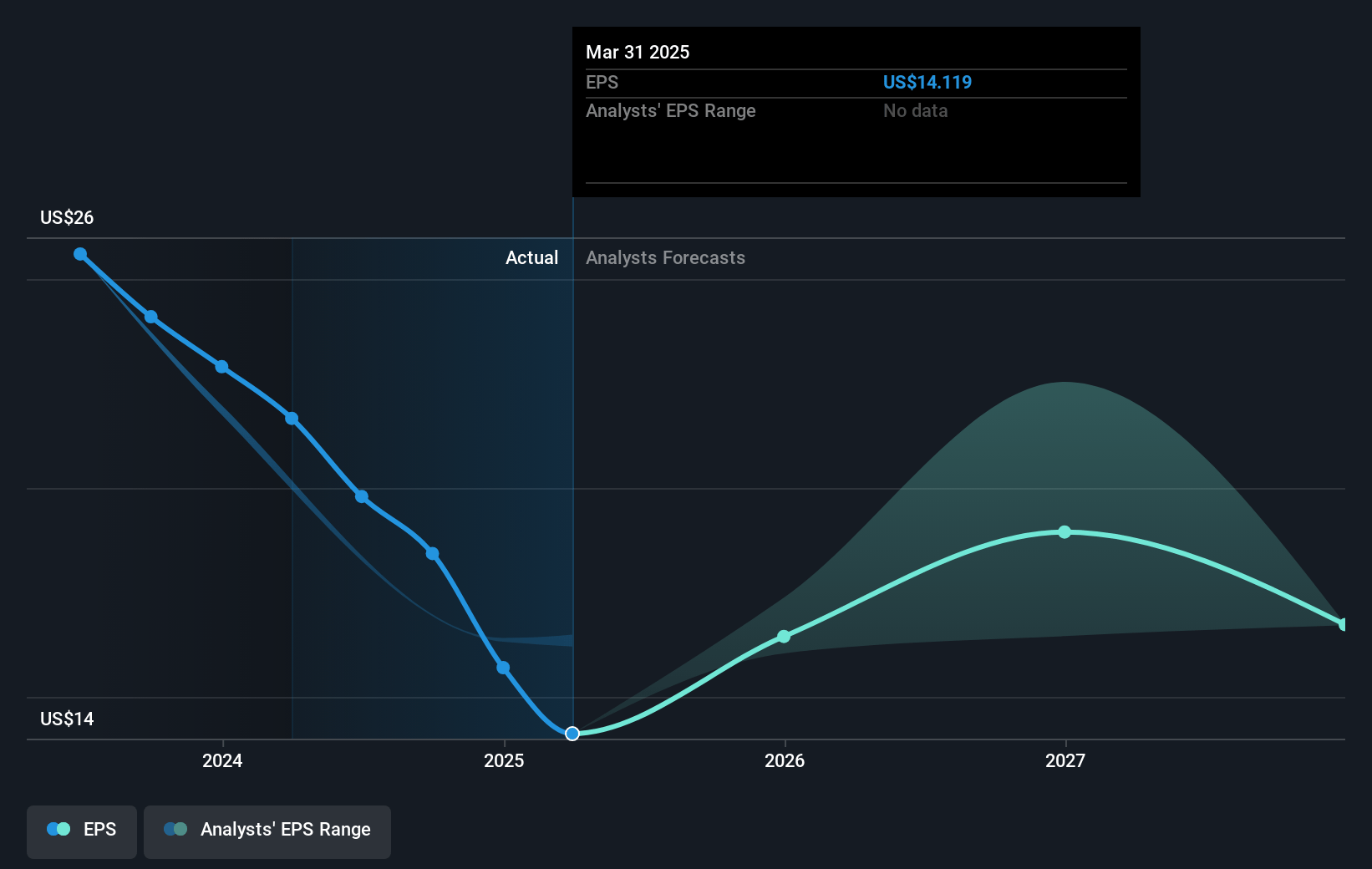Click the US$14 y-axis label
Image resolution: width=1372 pixels, height=869 pixels.
67,719
